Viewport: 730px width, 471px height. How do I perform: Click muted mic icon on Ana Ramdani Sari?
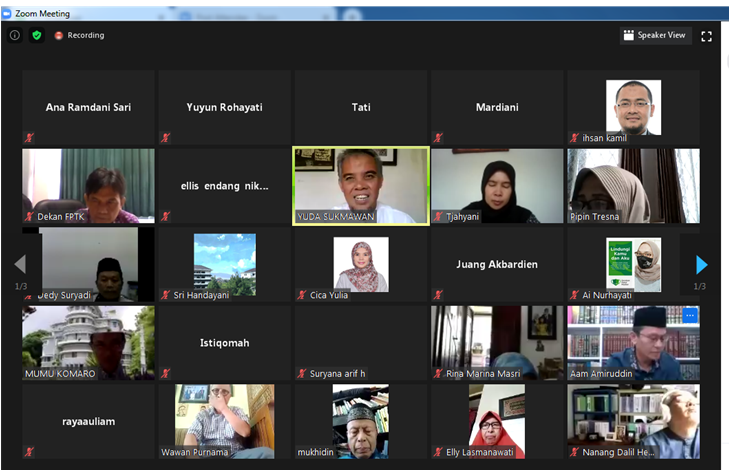[x=29, y=137]
